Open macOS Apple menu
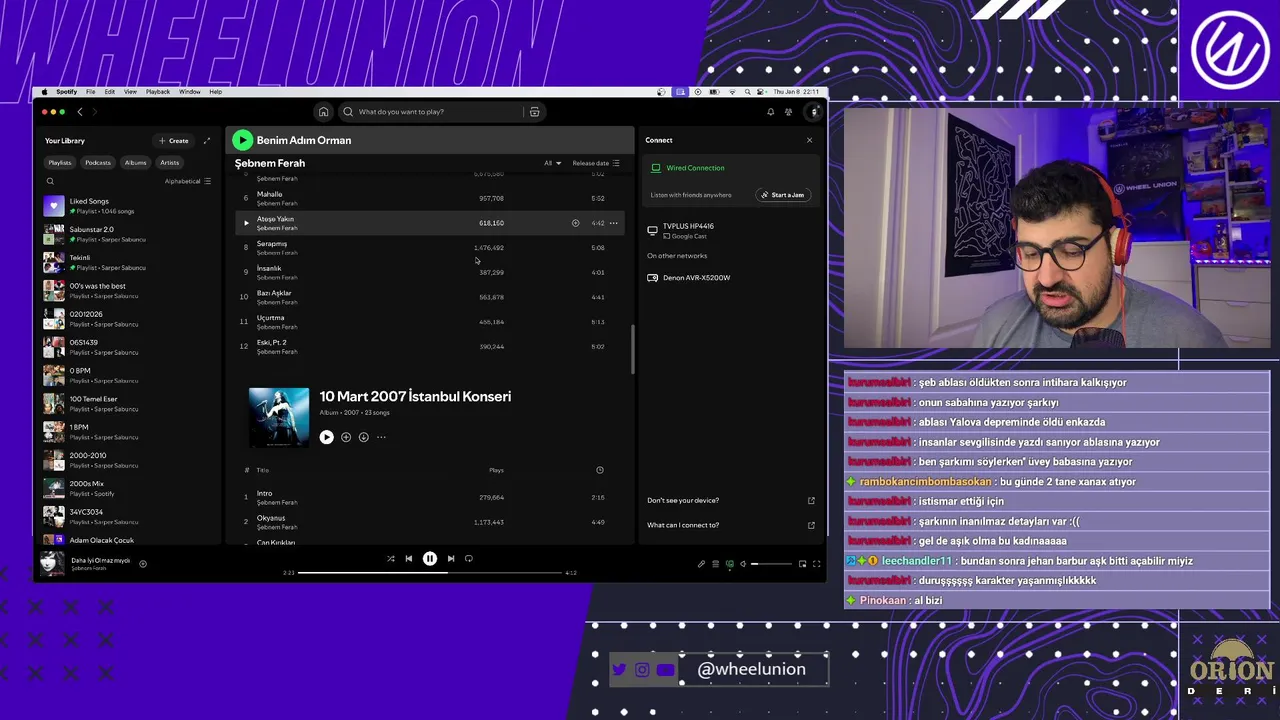 (x=44, y=92)
